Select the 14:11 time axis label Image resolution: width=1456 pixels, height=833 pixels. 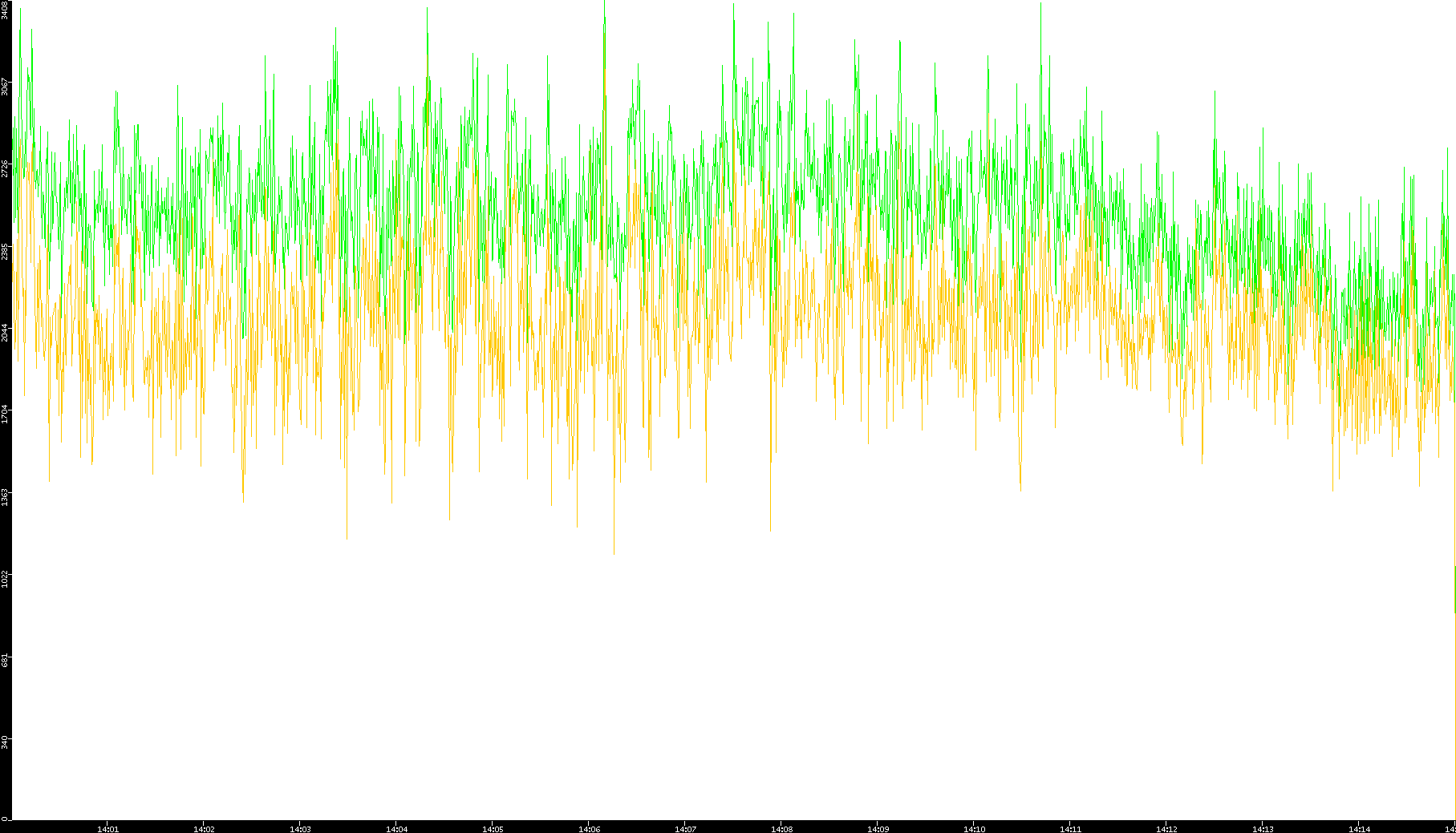pyautogui.click(x=1070, y=828)
